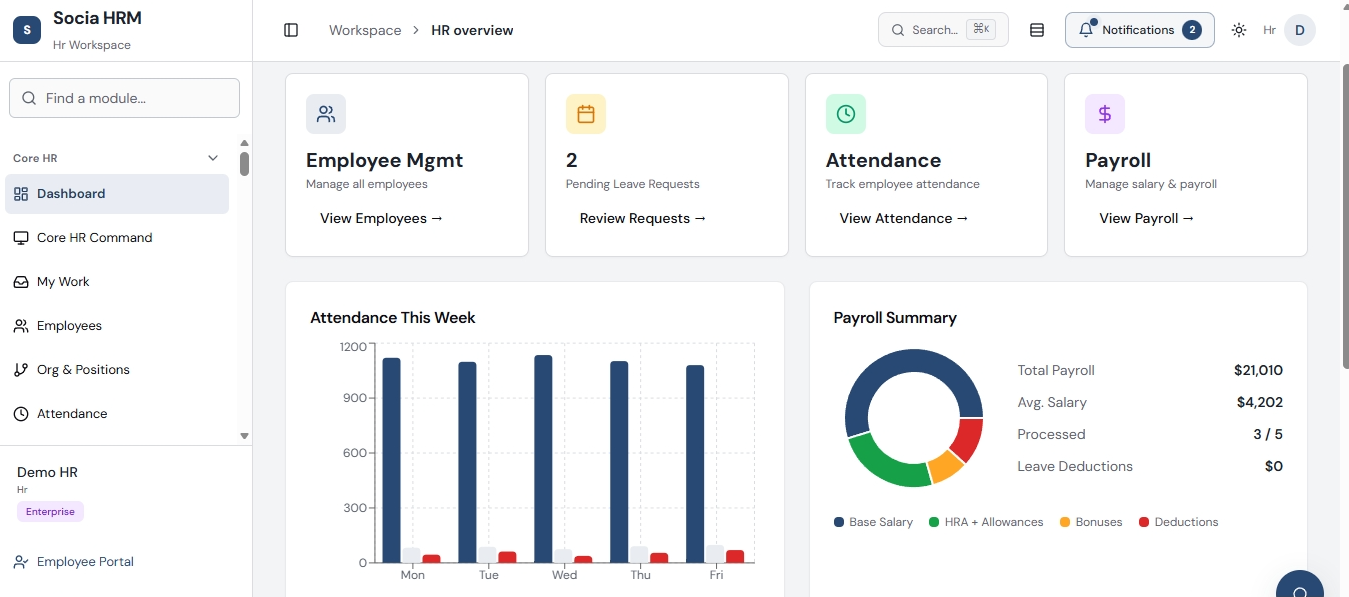The width and height of the screenshot is (1349, 597).
Task: Click the Enterprise plan badge
Action: pyautogui.click(x=50, y=512)
